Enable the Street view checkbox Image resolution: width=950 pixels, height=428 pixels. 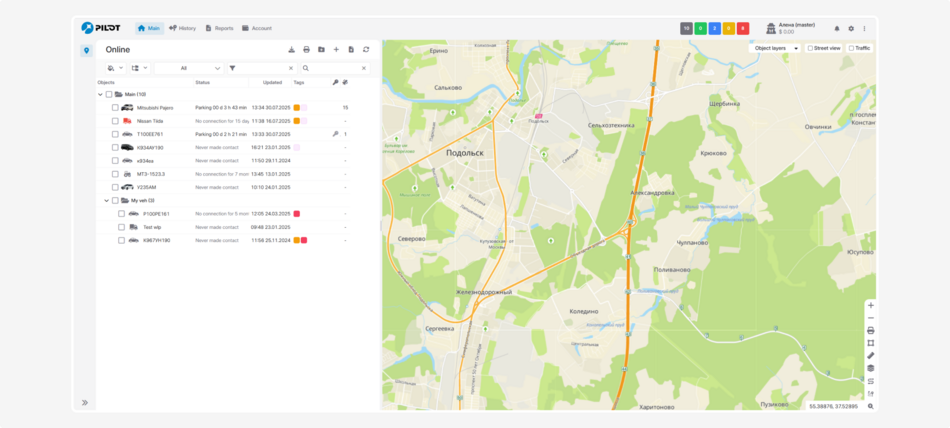point(810,48)
